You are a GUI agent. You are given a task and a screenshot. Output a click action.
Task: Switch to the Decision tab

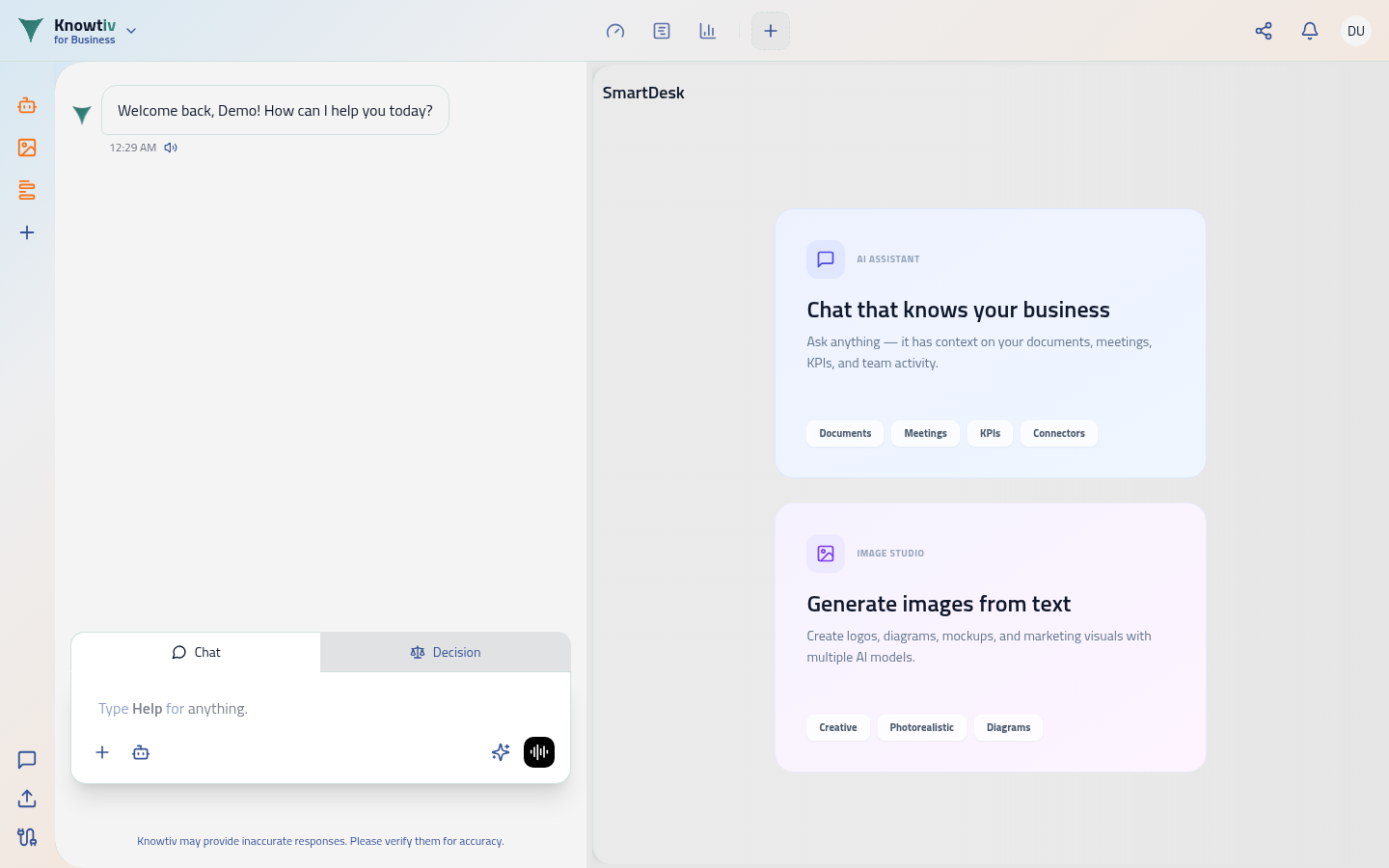pos(446,653)
